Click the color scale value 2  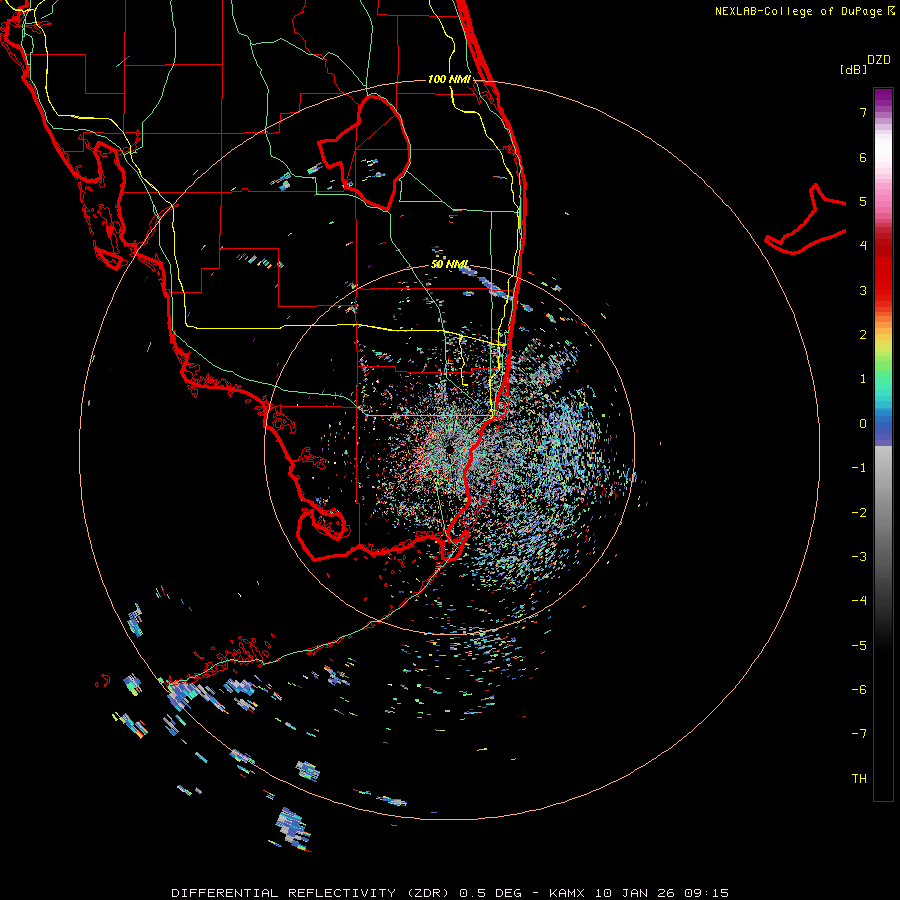coord(863,335)
